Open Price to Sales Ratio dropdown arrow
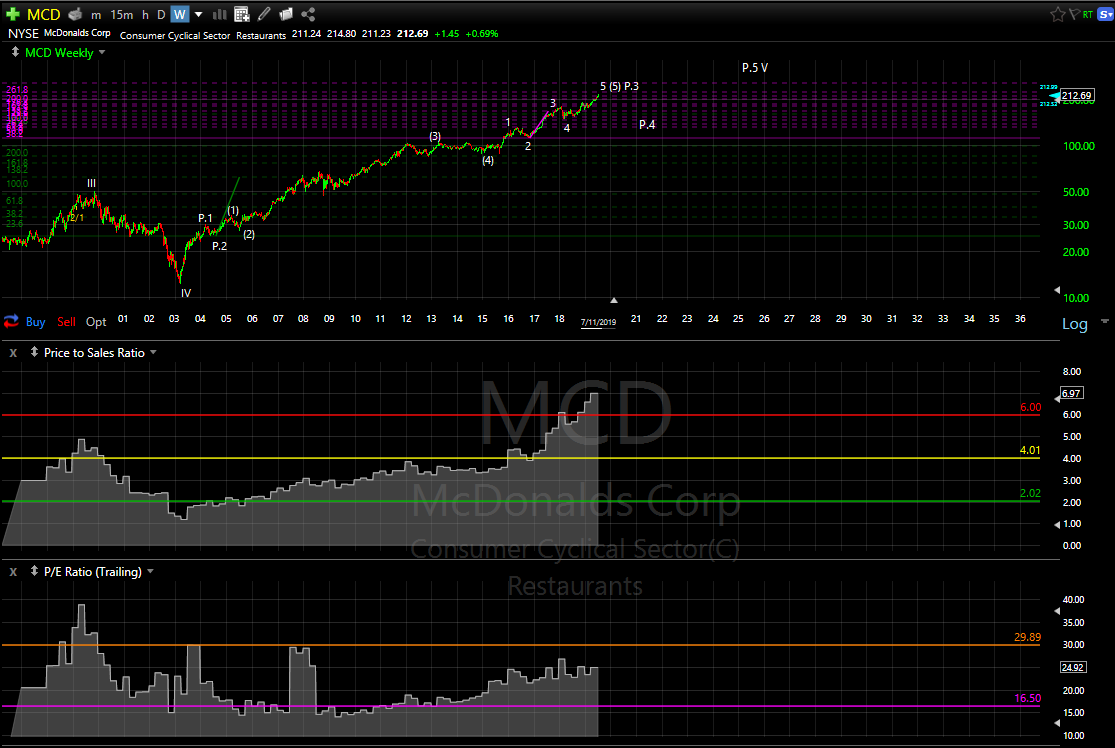This screenshot has width=1115, height=748. 153,353
